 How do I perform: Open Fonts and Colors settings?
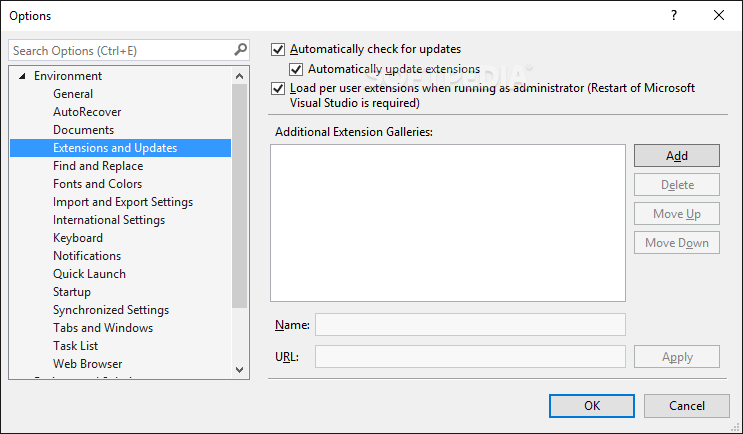coord(98,184)
